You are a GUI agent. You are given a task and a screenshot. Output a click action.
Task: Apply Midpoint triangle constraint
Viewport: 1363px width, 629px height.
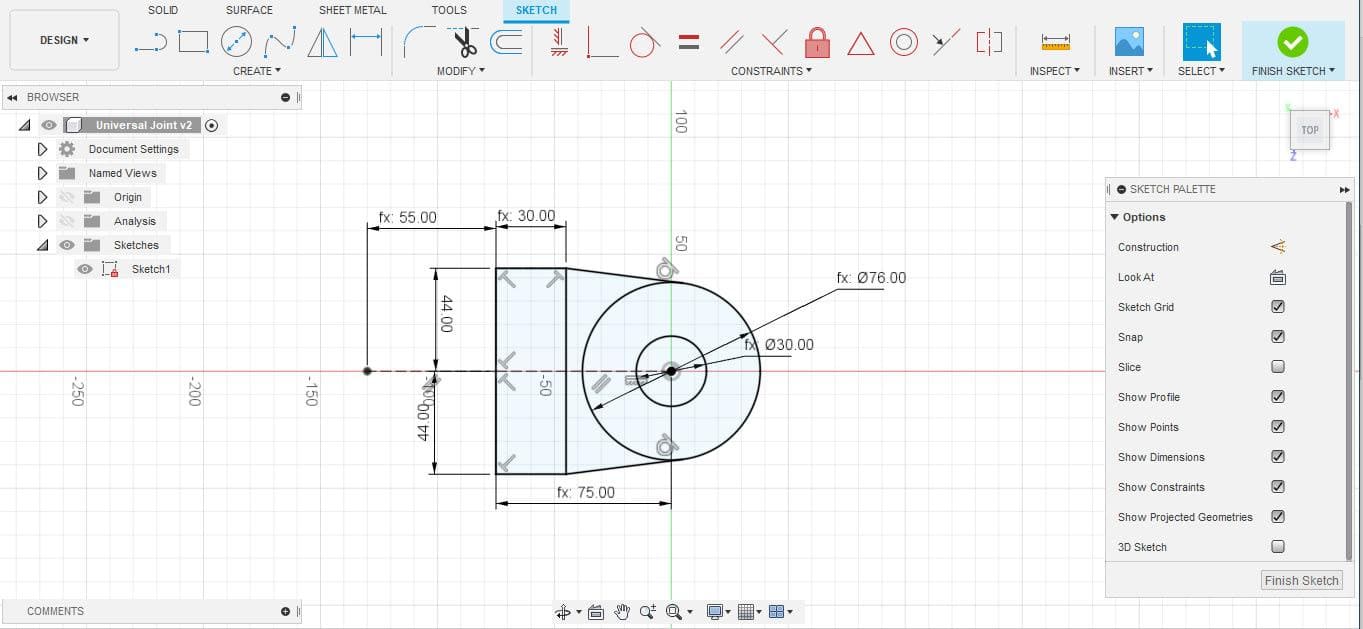pos(861,43)
